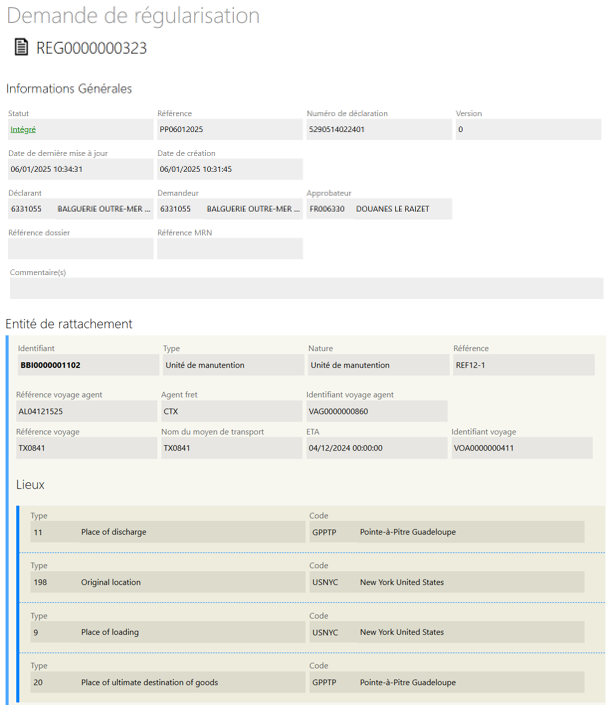Select the Approbateur field DOUANES LE RAIZET

378,209
